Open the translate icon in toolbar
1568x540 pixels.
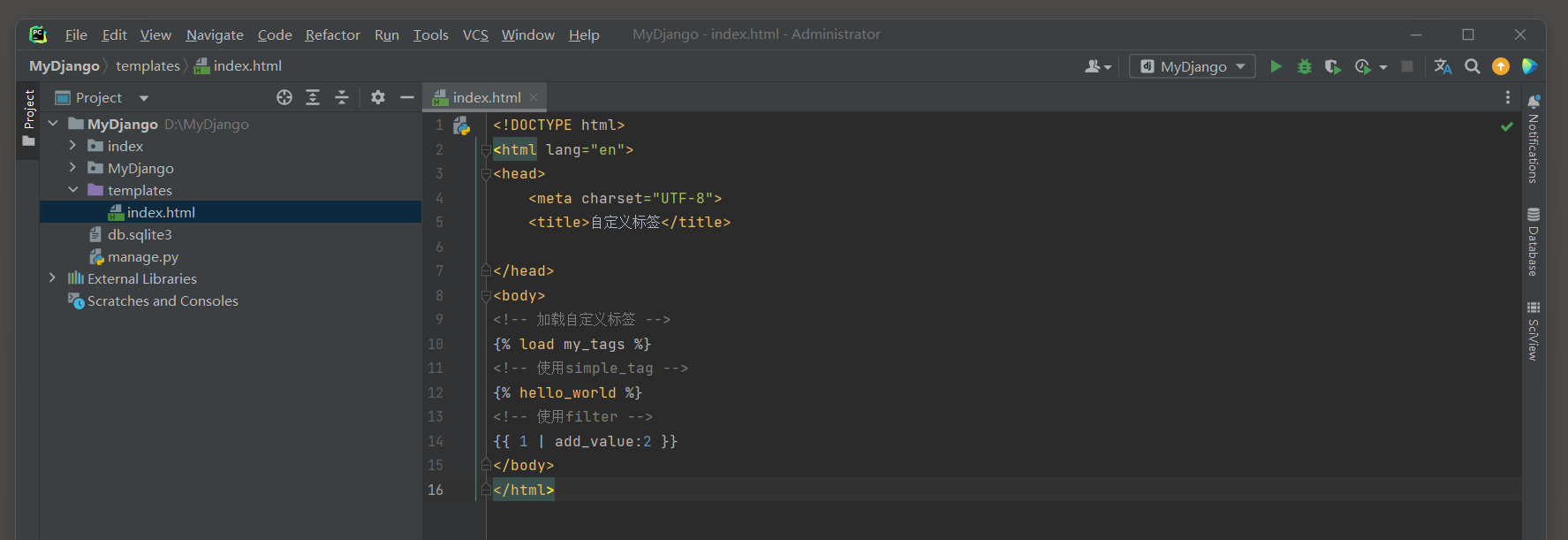tap(1443, 66)
